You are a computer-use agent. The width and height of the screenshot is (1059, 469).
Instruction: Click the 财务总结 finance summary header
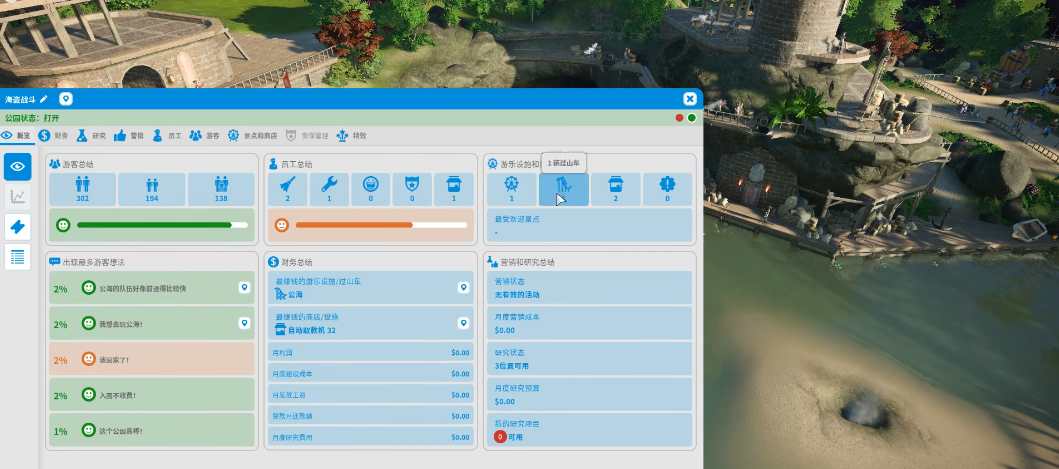[x=290, y=262]
